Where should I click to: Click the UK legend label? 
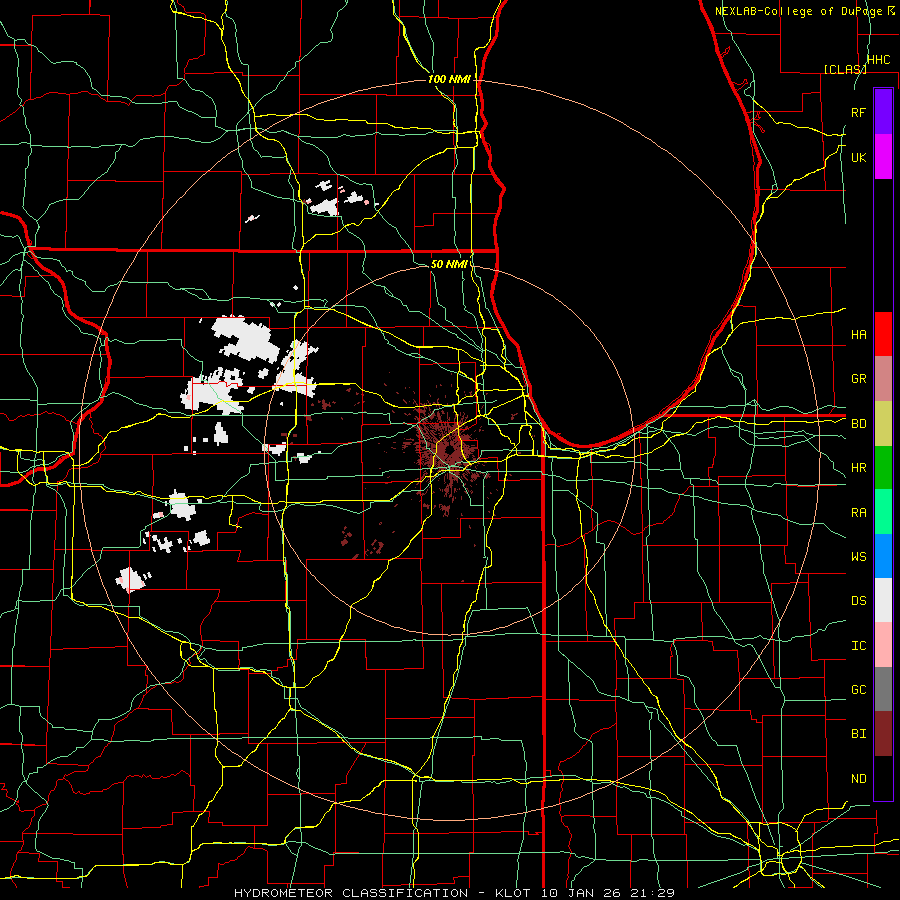(859, 158)
